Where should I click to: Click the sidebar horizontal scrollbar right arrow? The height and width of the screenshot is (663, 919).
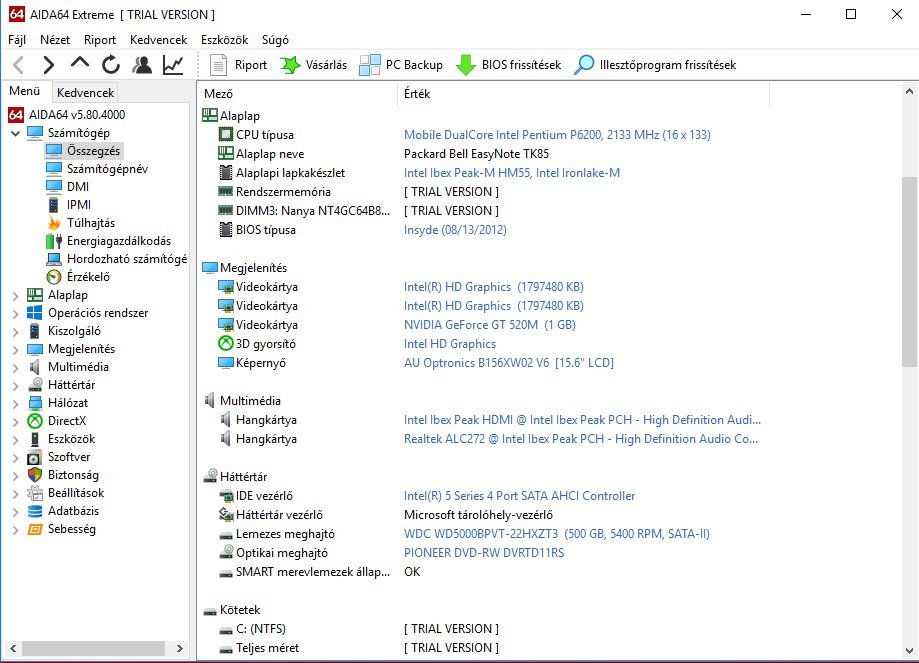(180, 648)
